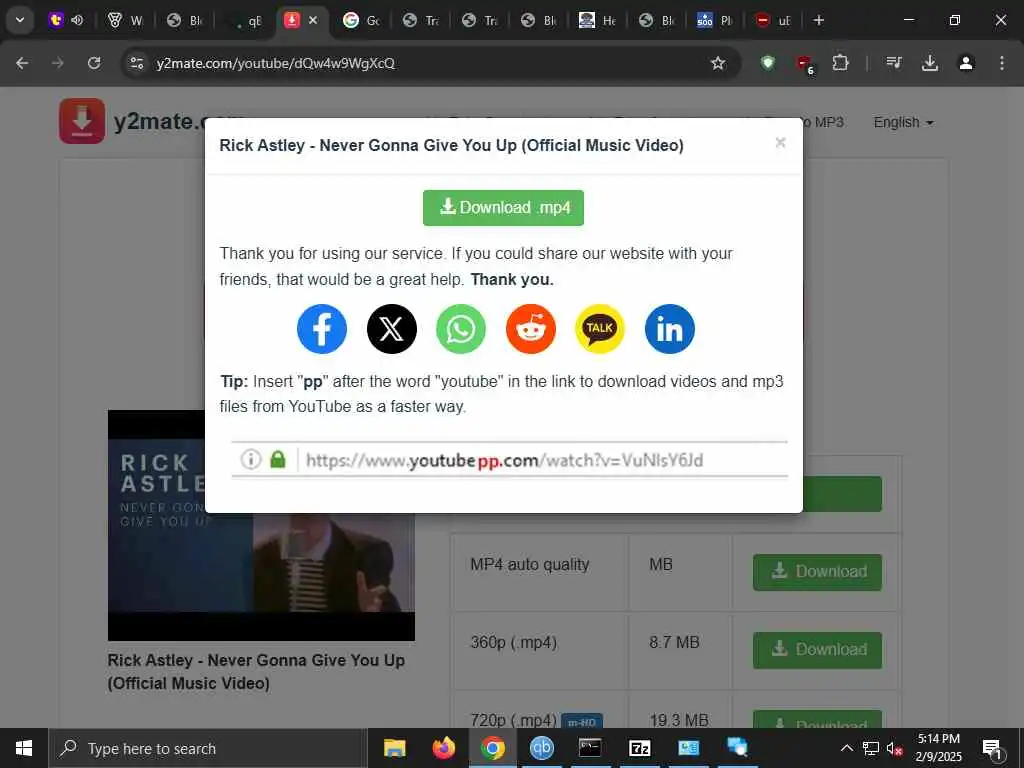The width and height of the screenshot is (1024, 768).
Task: Switch to the 'qB' tab
Action: [x=245, y=20]
